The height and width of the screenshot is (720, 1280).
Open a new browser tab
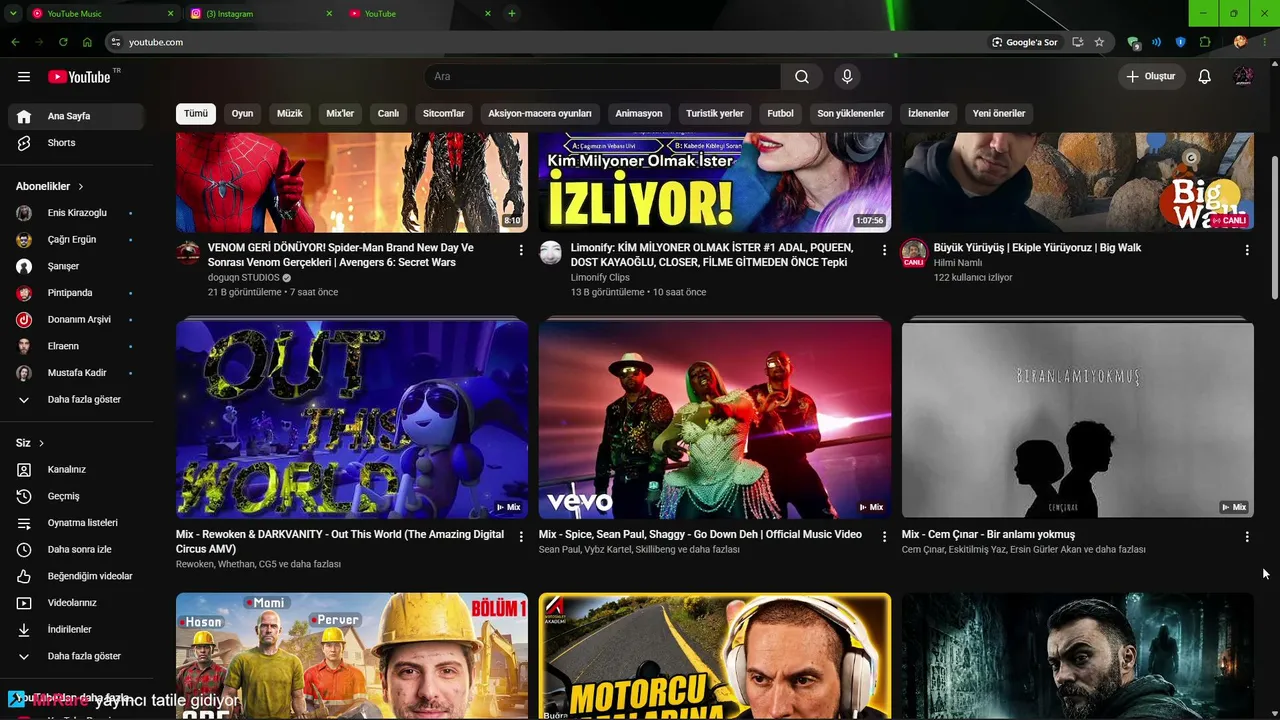point(512,14)
